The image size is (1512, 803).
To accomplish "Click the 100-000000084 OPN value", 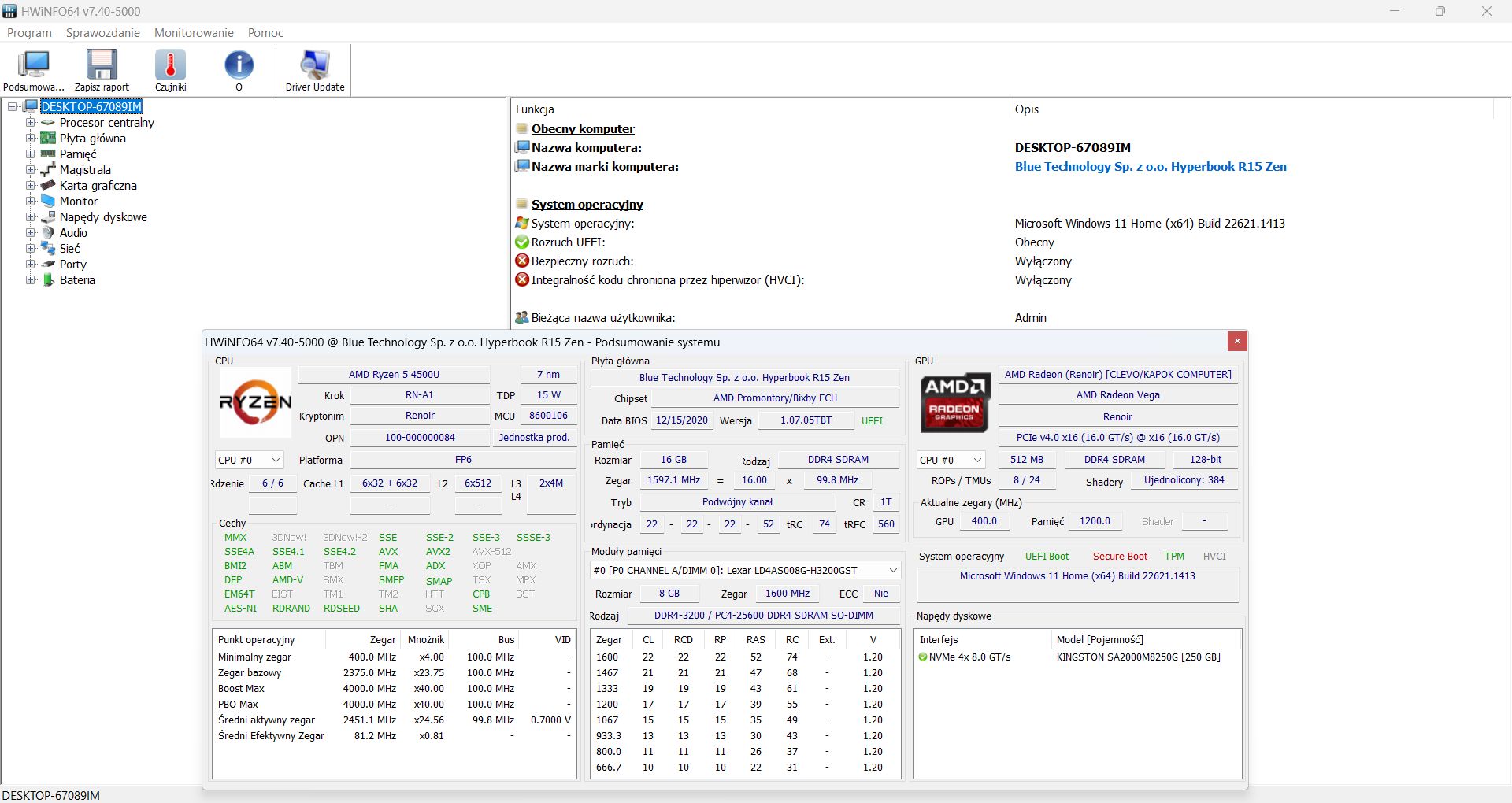I will 420,438.
